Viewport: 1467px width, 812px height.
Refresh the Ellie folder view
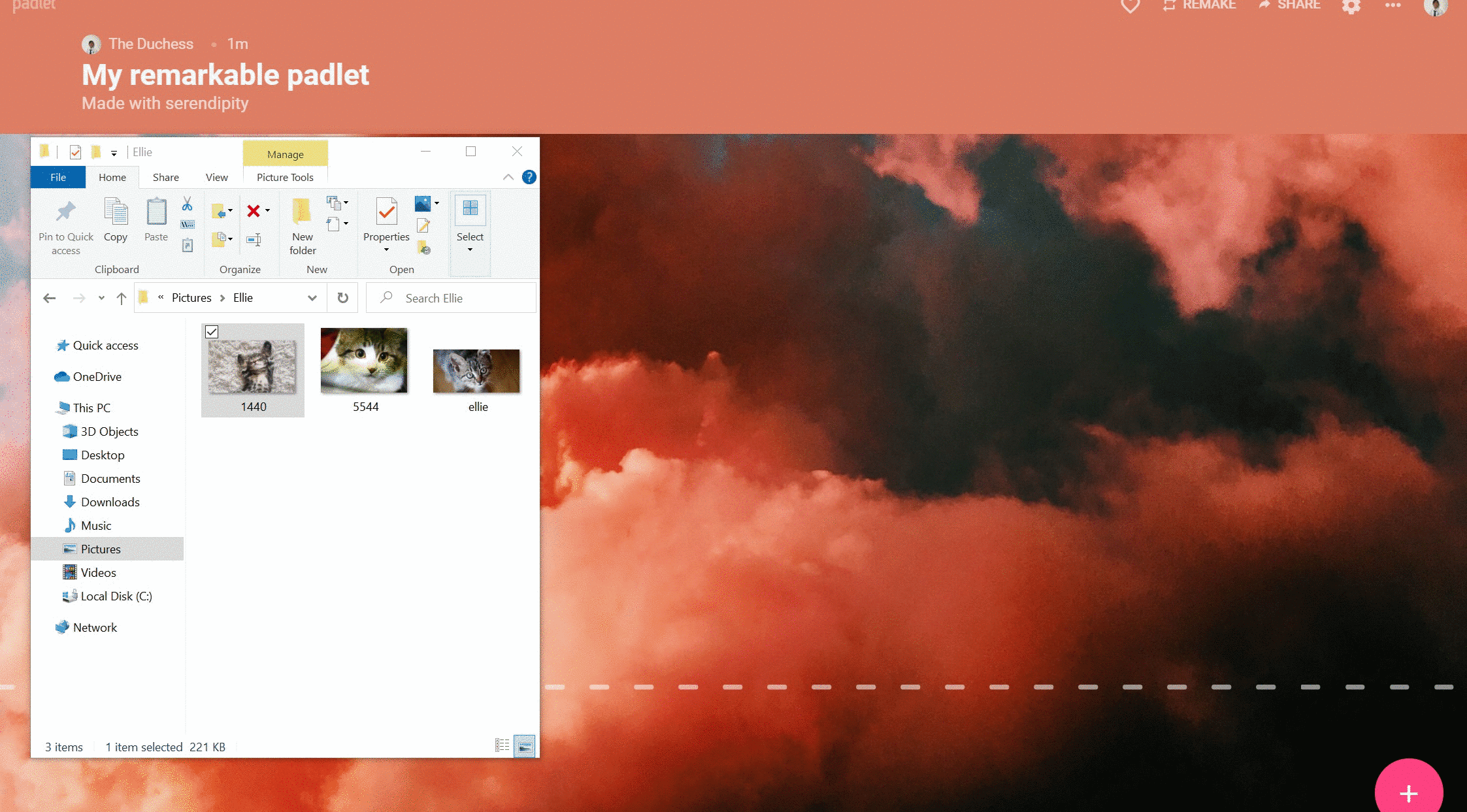tap(342, 298)
